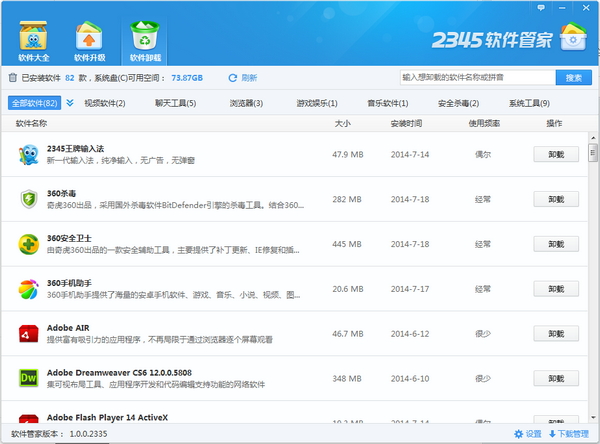Open the 软件大全 software library icon

[36, 36]
